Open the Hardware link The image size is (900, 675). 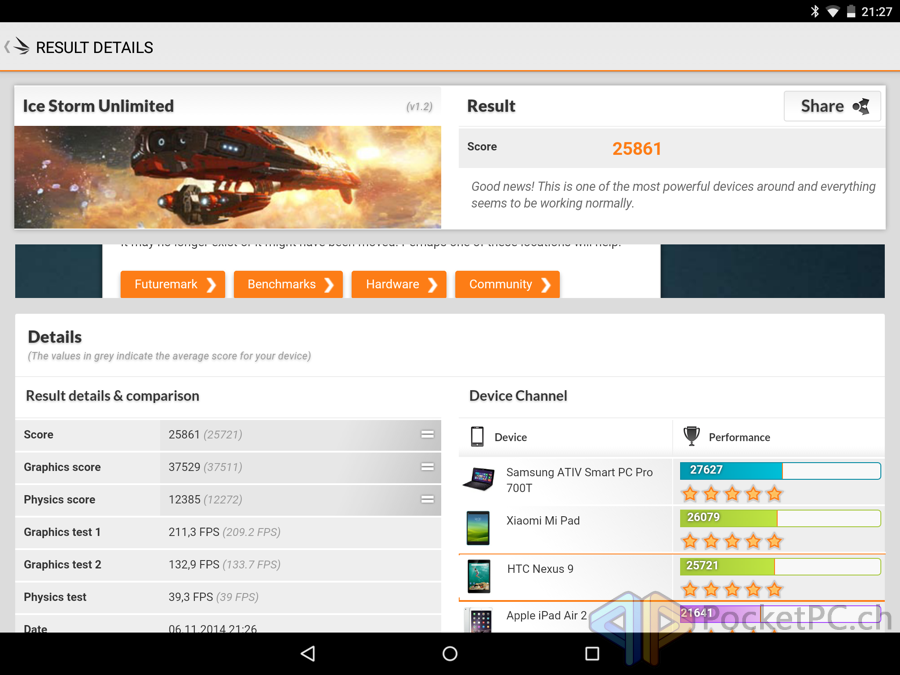(399, 284)
